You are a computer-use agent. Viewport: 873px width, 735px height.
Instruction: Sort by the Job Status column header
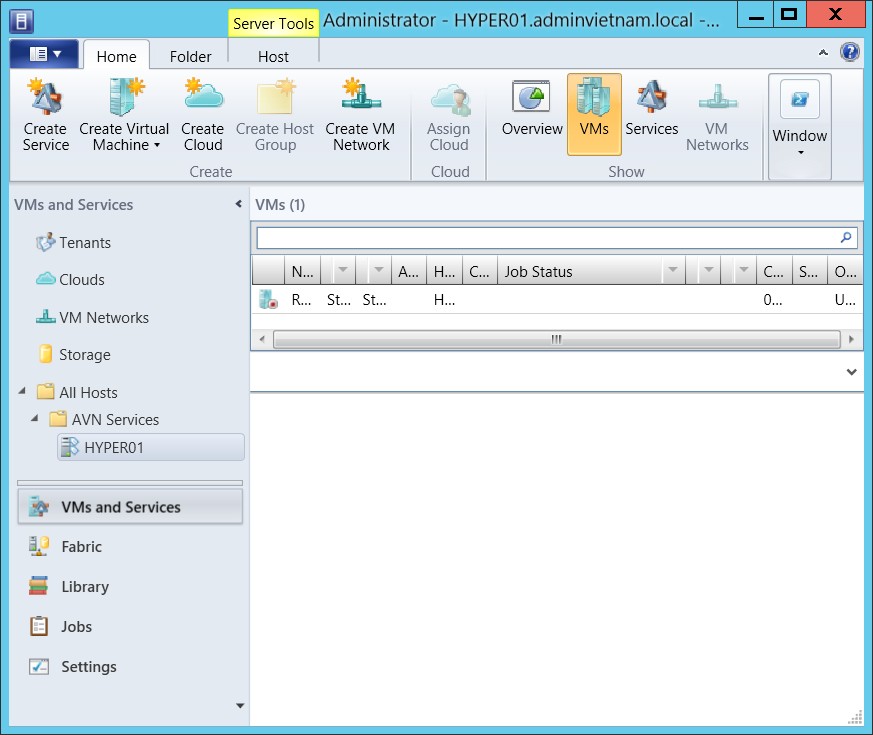pyautogui.click(x=580, y=271)
